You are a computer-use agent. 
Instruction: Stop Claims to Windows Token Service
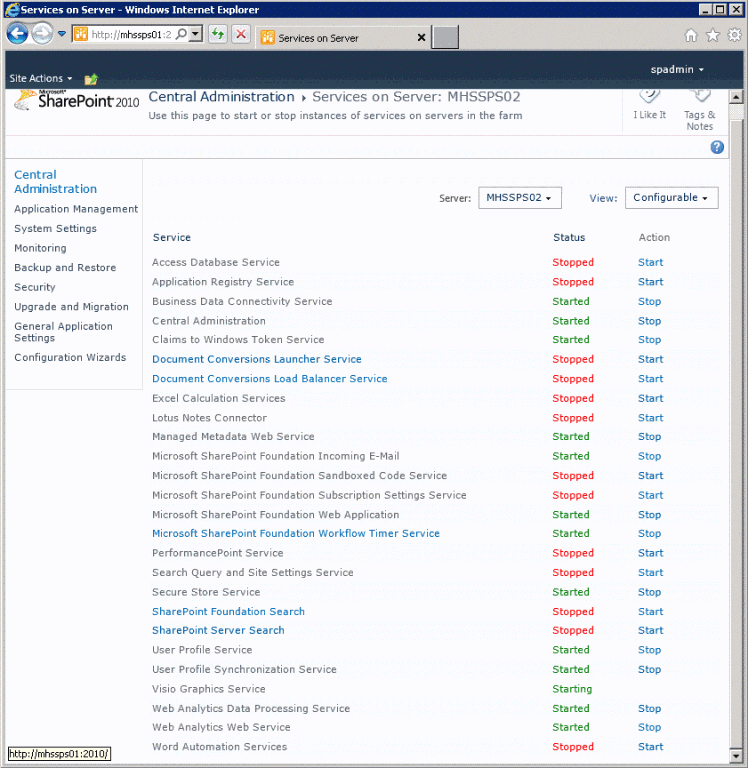[x=650, y=340]
